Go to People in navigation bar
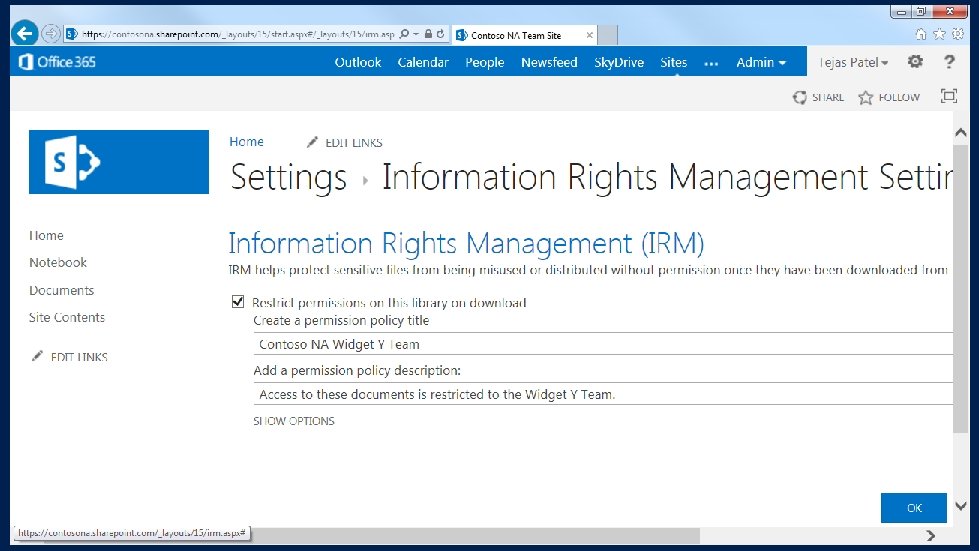This screenshot has height=551, width=979. click(x=485, y=62)
